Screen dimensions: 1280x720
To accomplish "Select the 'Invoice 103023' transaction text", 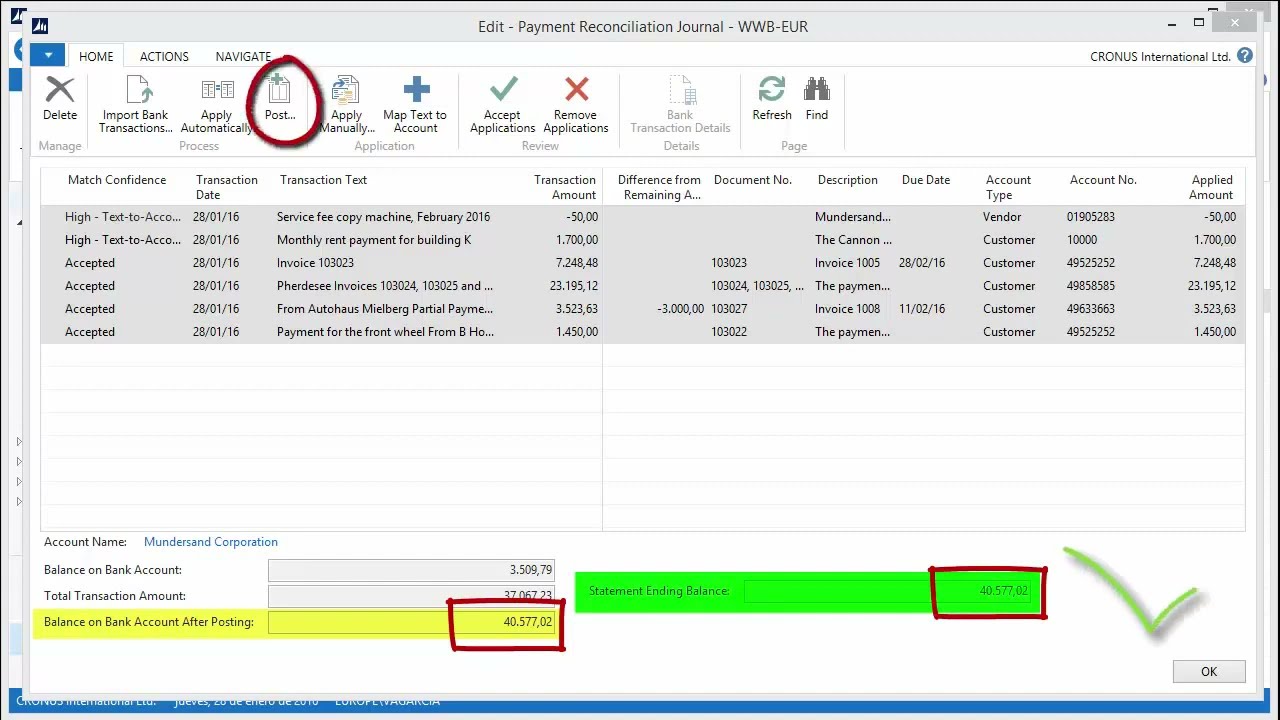I will click(315, 263).
